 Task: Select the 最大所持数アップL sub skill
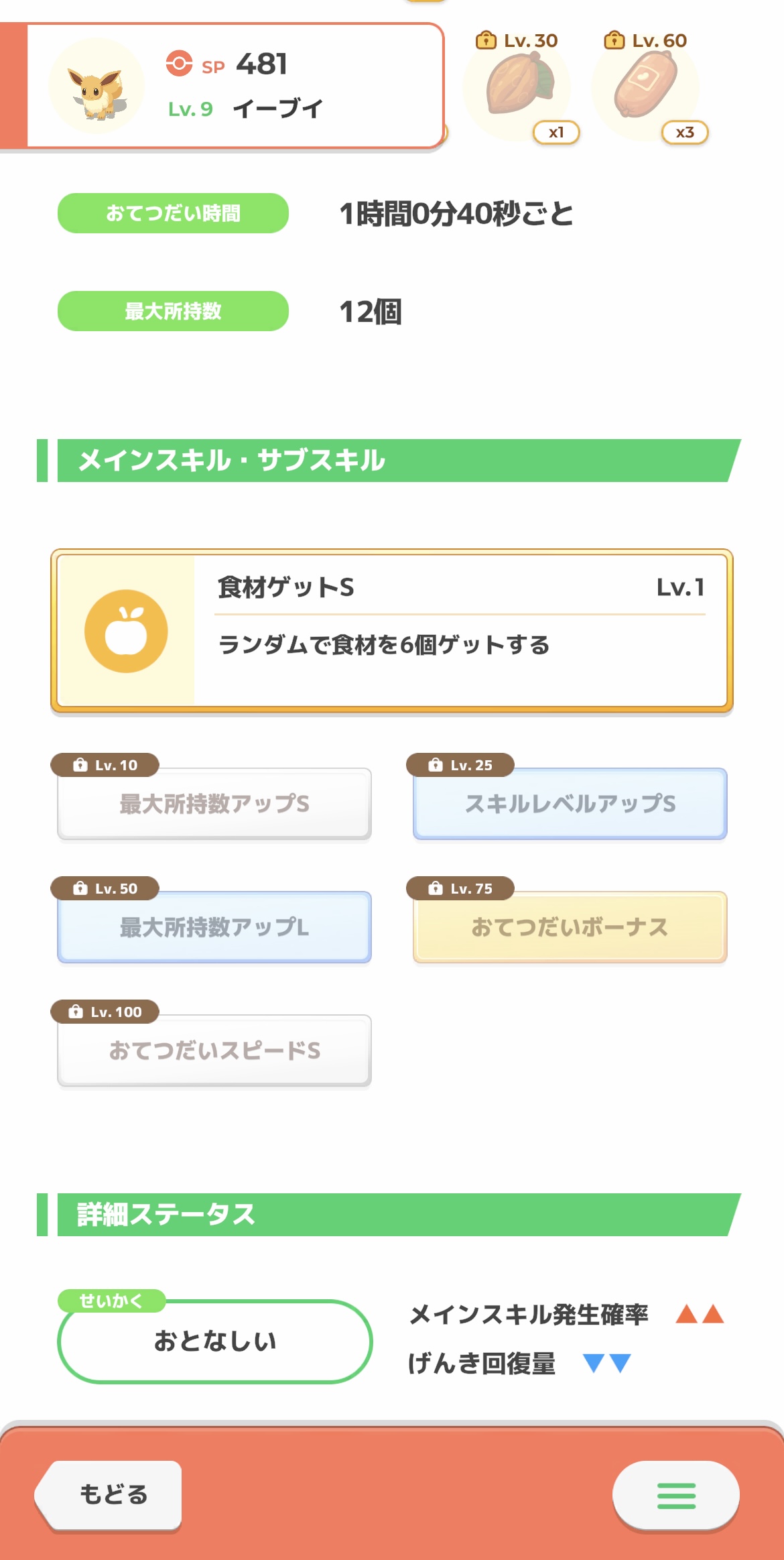pos(214,927)
